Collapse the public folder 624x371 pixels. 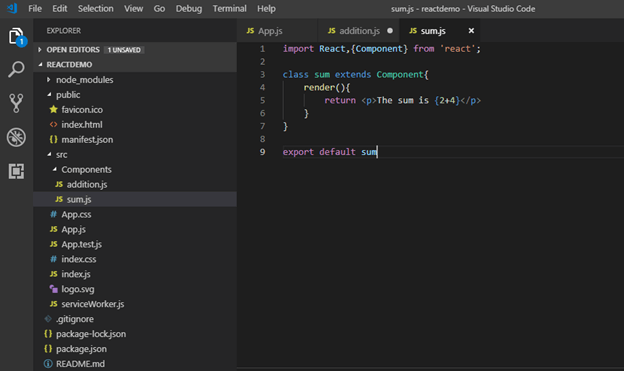tap(49, 94)
